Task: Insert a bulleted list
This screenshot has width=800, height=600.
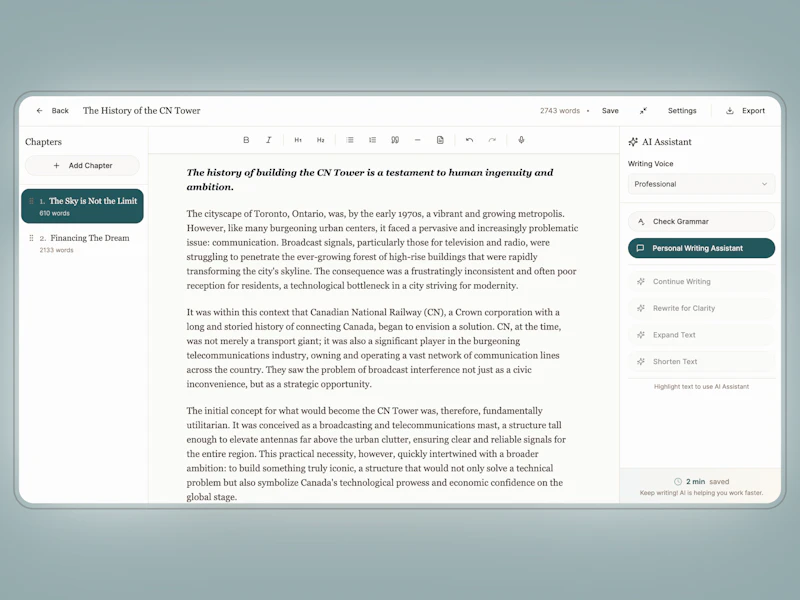Action: tap(349, 140)
